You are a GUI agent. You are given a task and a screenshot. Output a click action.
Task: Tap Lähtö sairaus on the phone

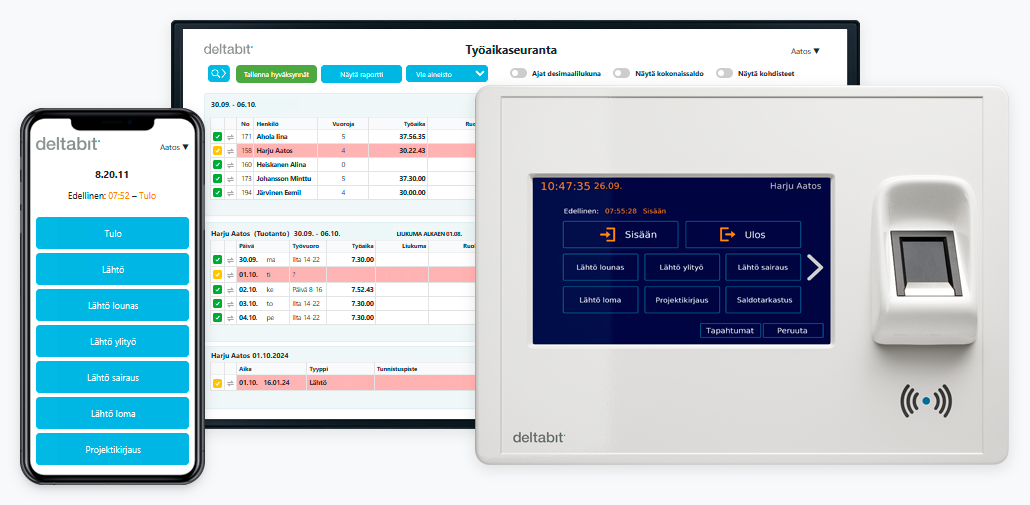pos(112,378)
